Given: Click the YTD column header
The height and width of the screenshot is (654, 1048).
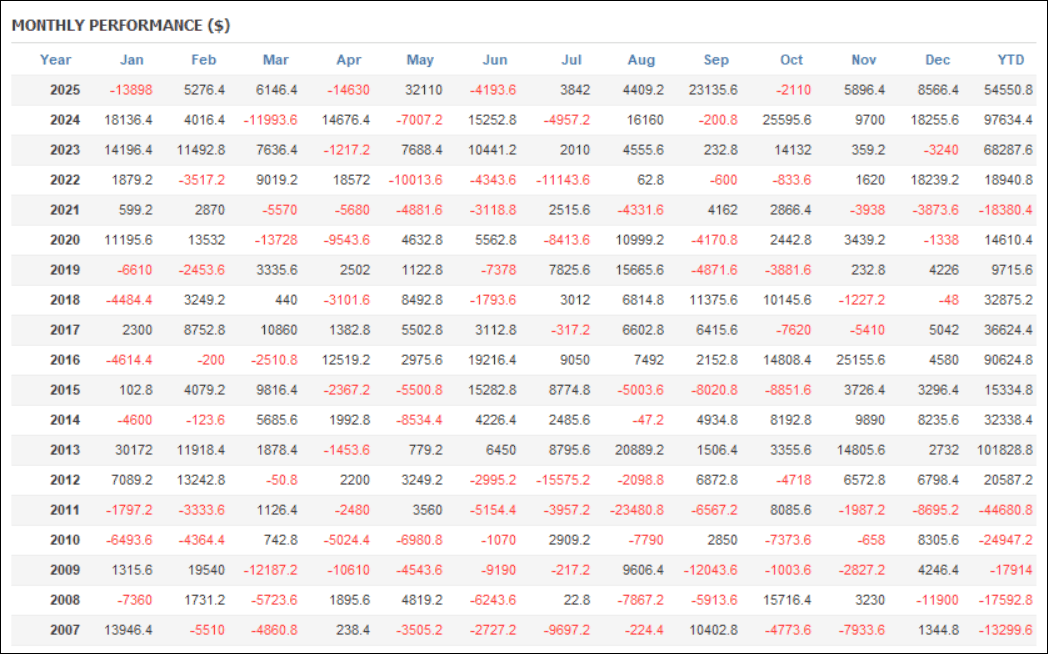Looking at the screenshot, I should pos(1011,60).
